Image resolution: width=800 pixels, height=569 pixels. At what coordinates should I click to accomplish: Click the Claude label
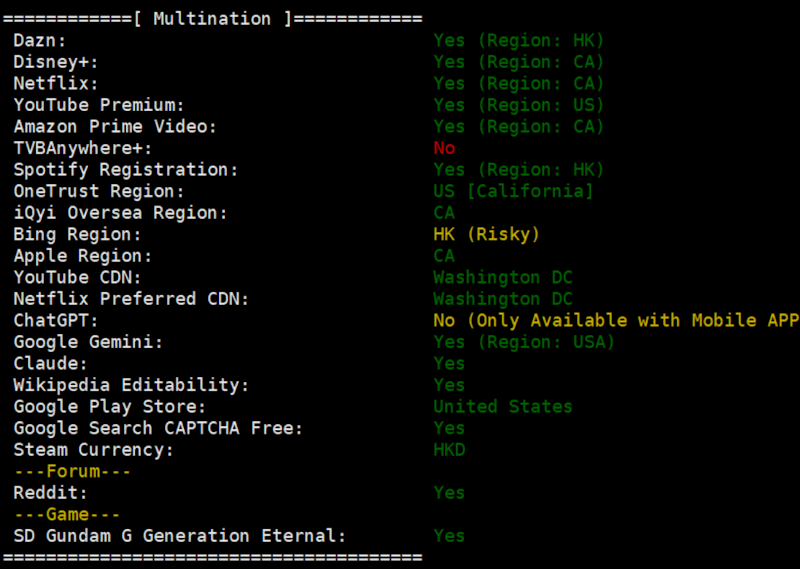tap(51, 363)
